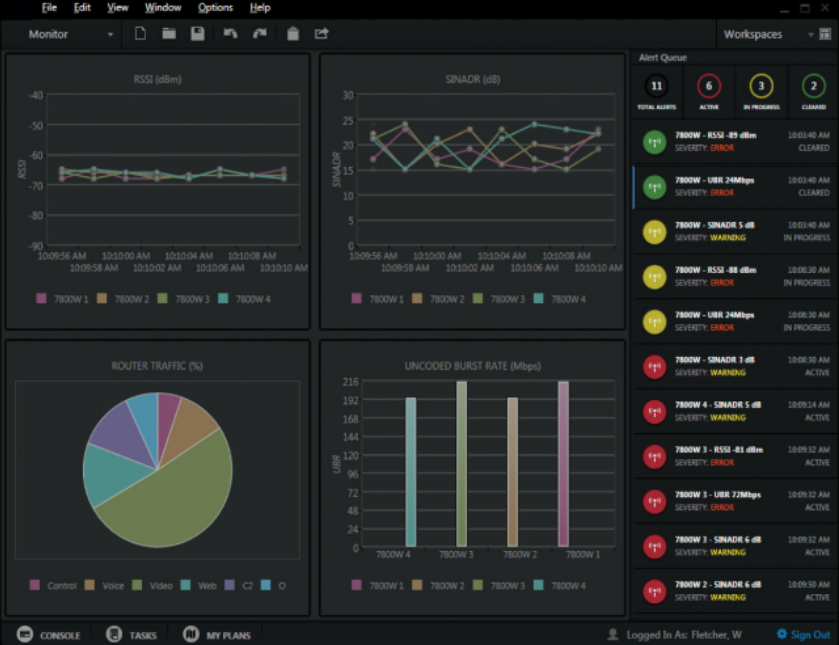
Task: Export via the share arrow toolbar icon
Action: click(320, 33)
